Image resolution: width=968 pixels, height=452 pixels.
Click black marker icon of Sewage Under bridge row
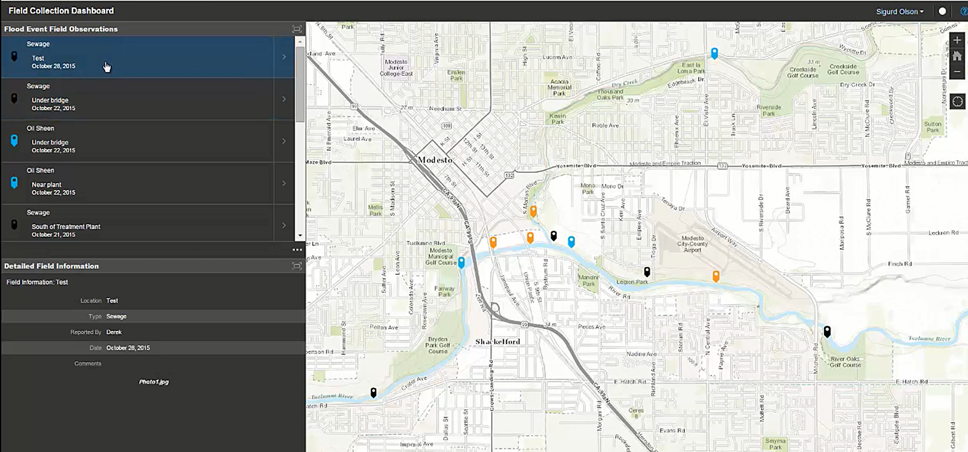(14, 99)
